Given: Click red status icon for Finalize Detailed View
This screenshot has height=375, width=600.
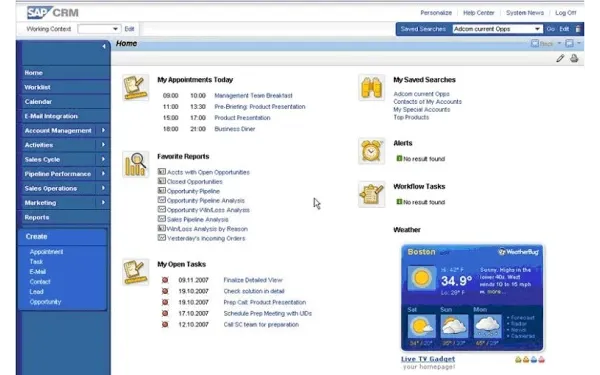Looking at the screenshot, I should 165,280.
